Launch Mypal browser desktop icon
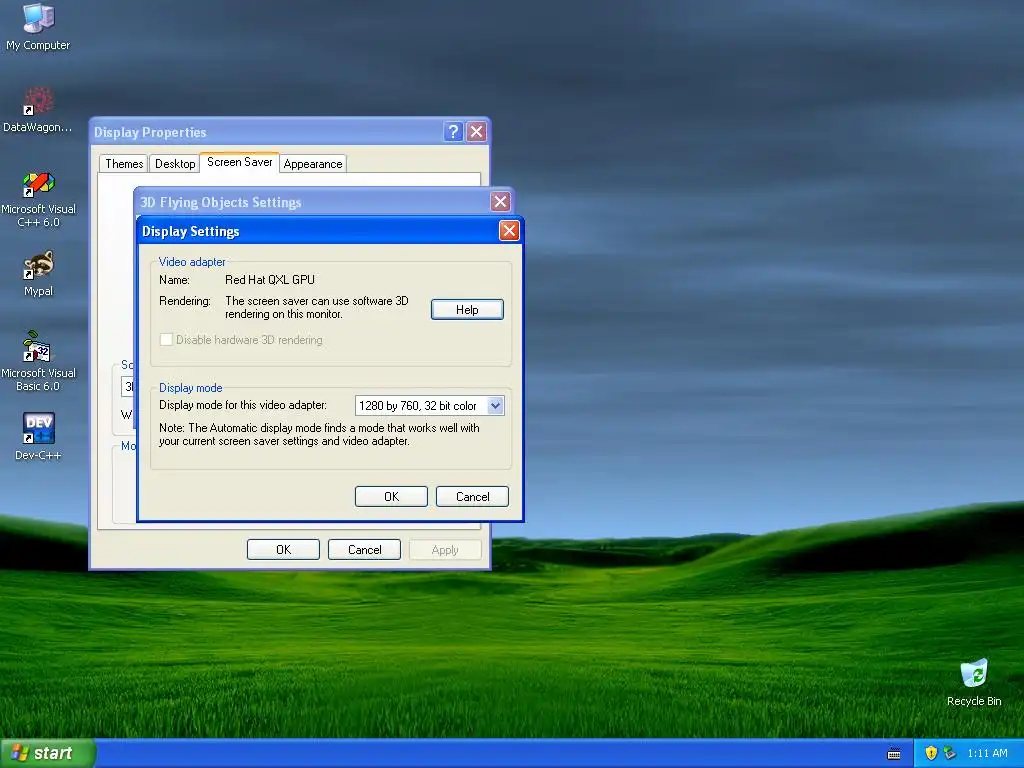This screenshot has width=1024, height=768. click(x=38, y=274)
